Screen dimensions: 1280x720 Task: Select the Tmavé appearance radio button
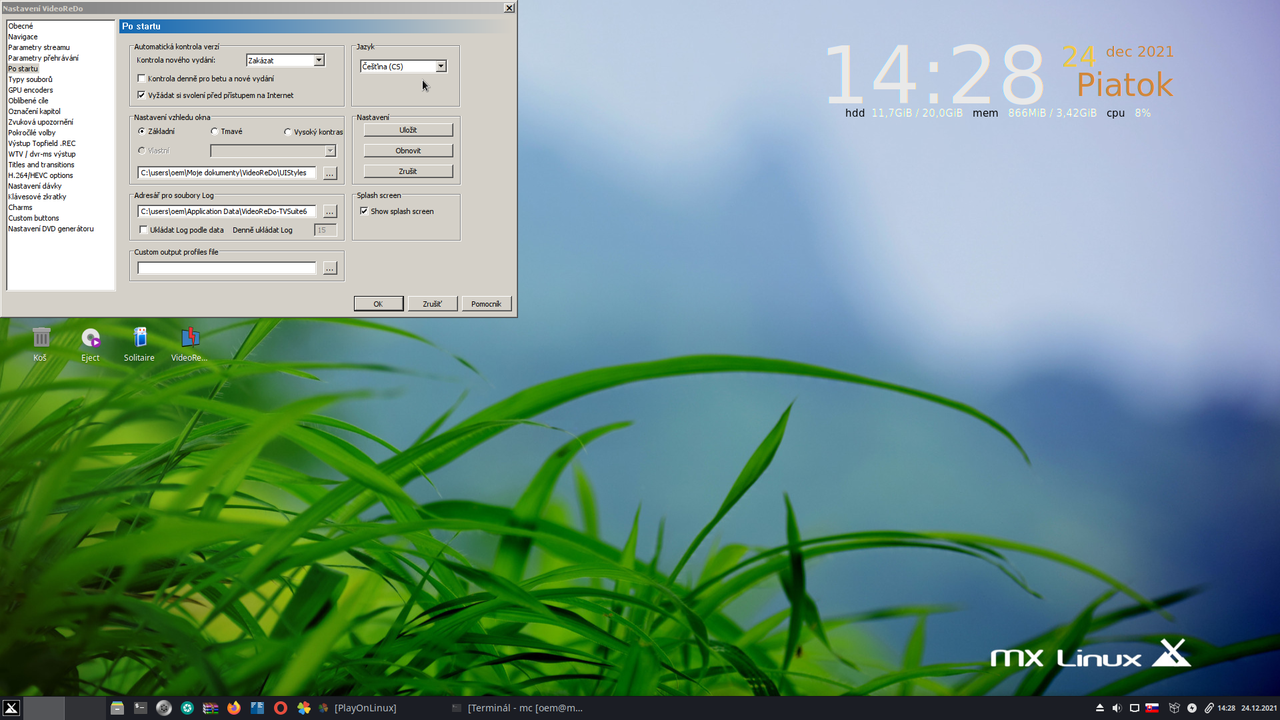point(214,131)
